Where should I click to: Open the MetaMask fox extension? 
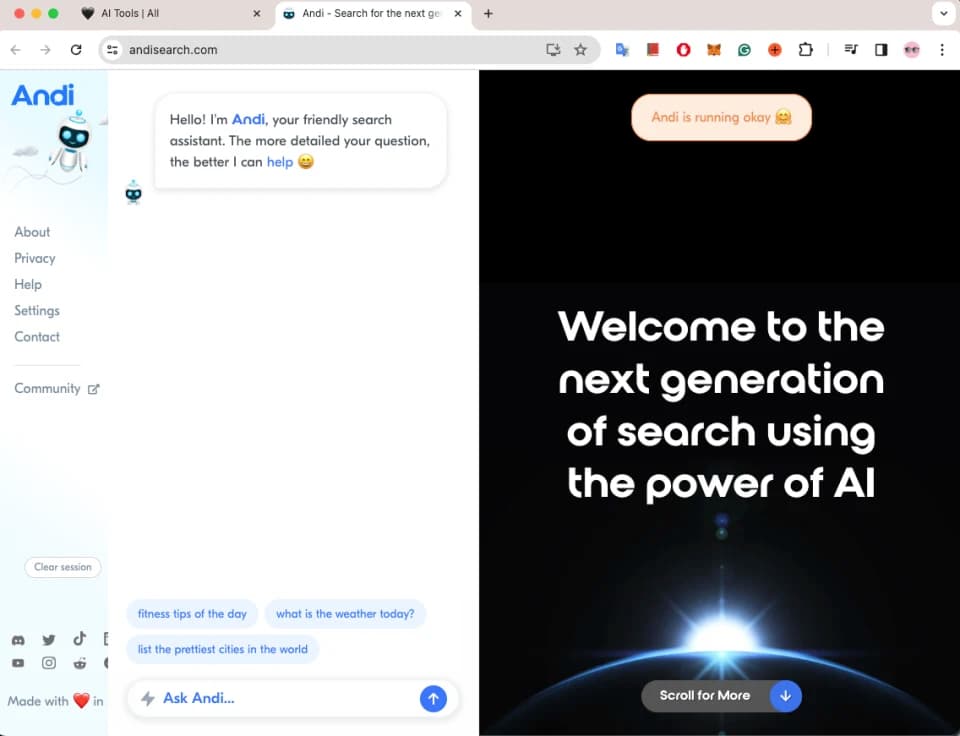[x=714, y=50]
